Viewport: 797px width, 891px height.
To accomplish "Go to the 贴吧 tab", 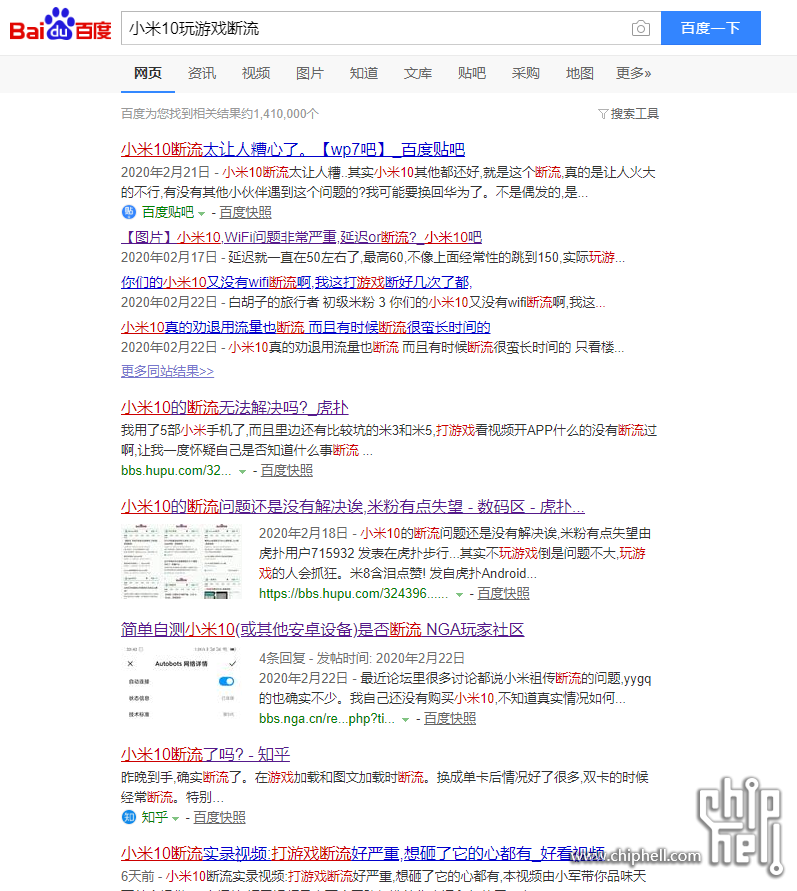I will [x=471, y=73].
